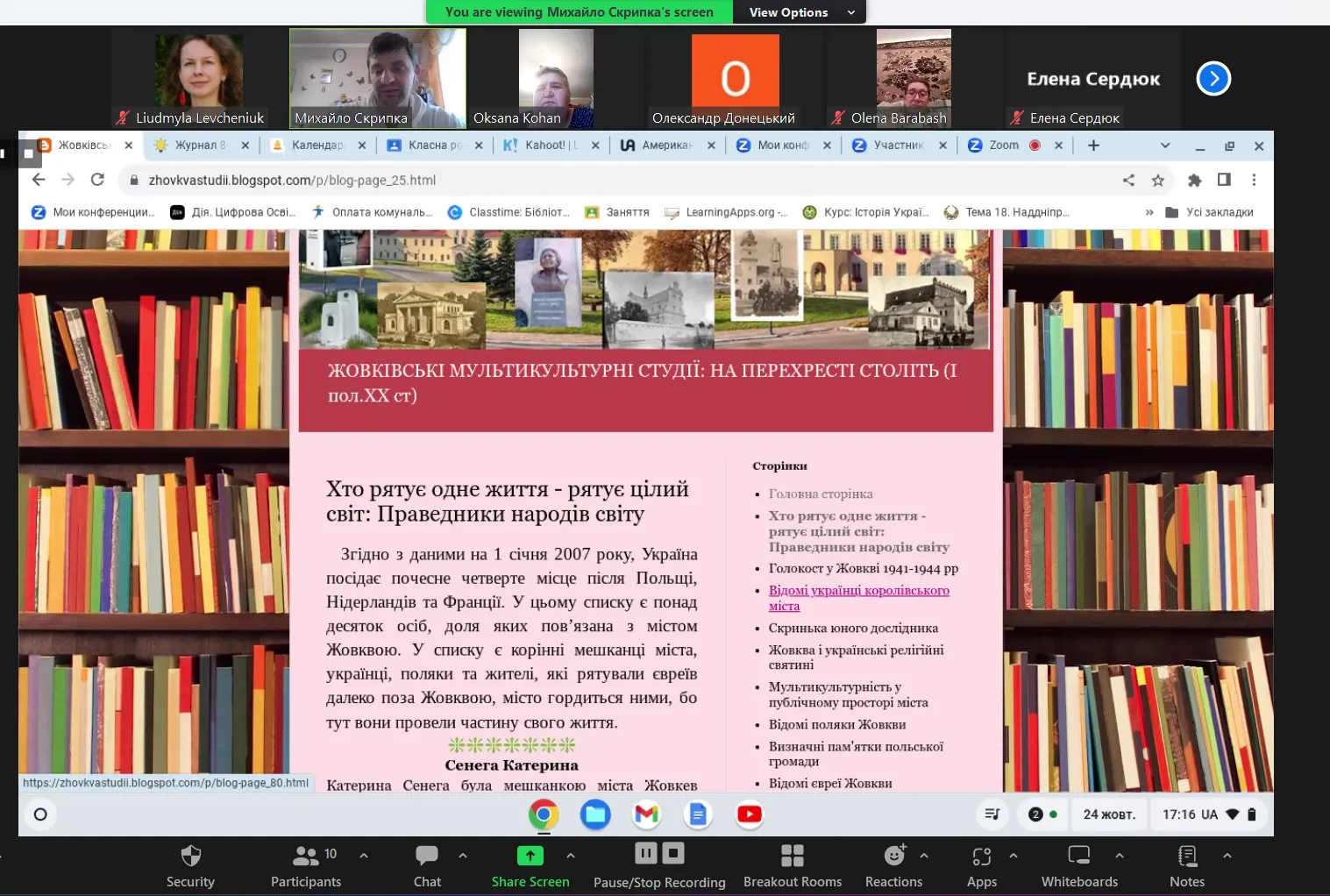Expand Notes options arrow
This screenshot has width=1330, height=896.
(1227, 855)
